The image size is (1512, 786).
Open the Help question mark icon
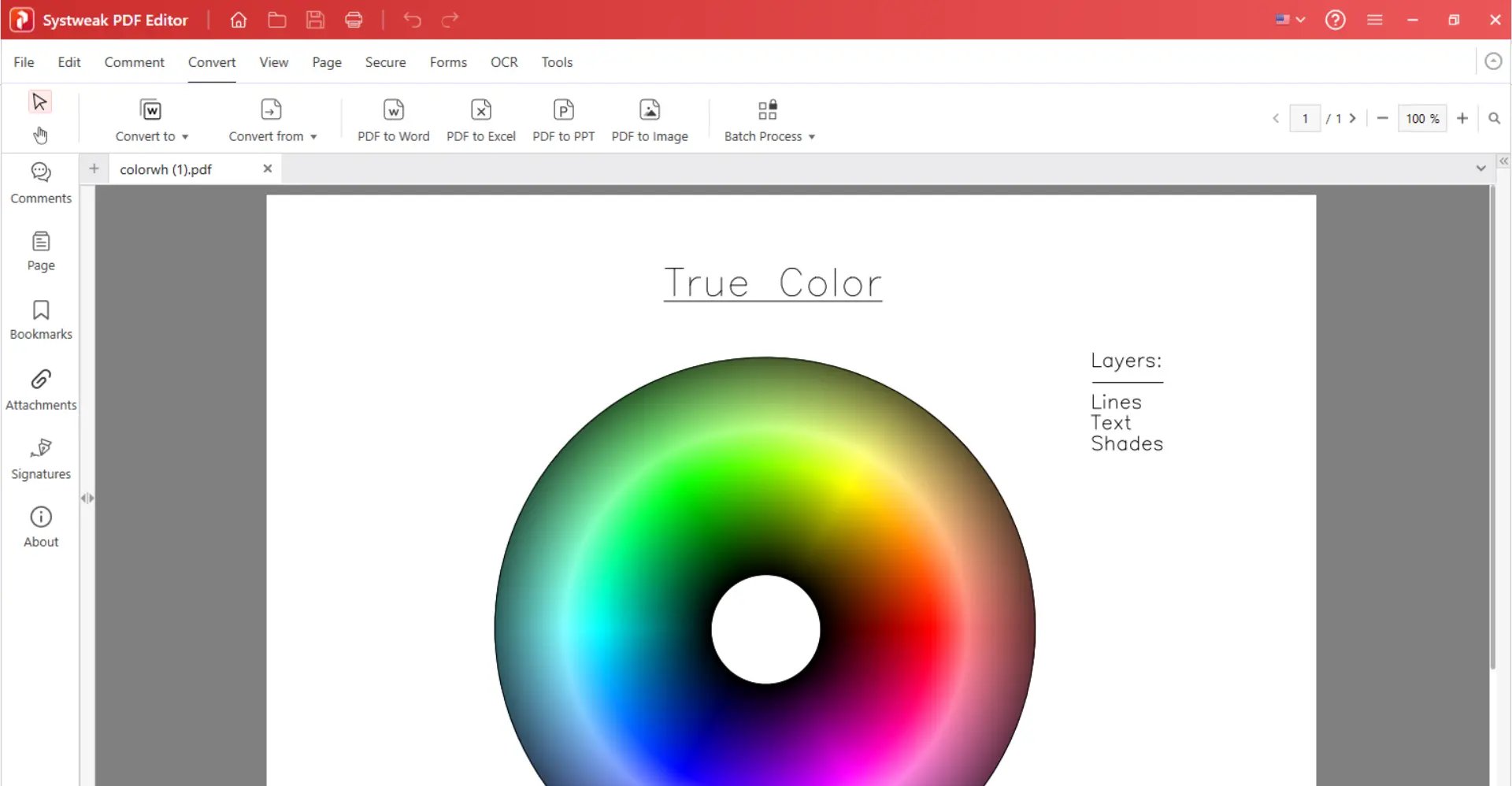[x=1335, y=20]
